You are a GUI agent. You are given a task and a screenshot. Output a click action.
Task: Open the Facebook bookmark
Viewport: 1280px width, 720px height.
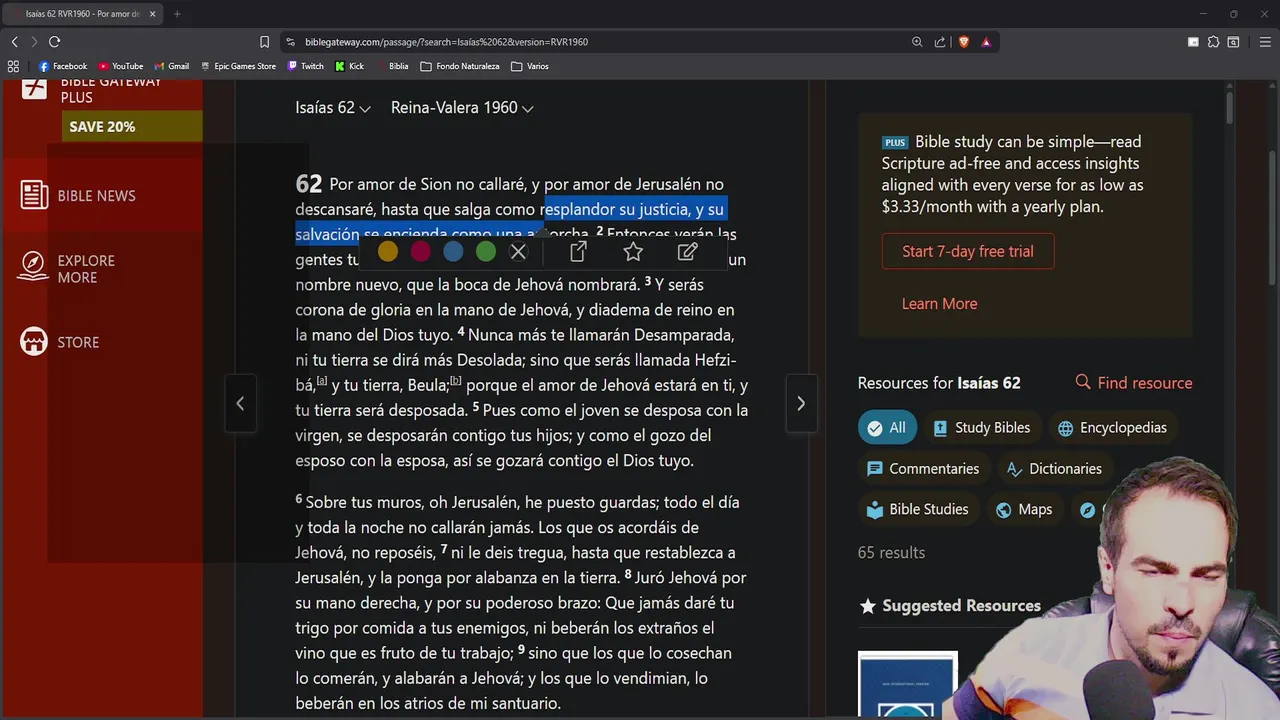(x=63, y=66)
